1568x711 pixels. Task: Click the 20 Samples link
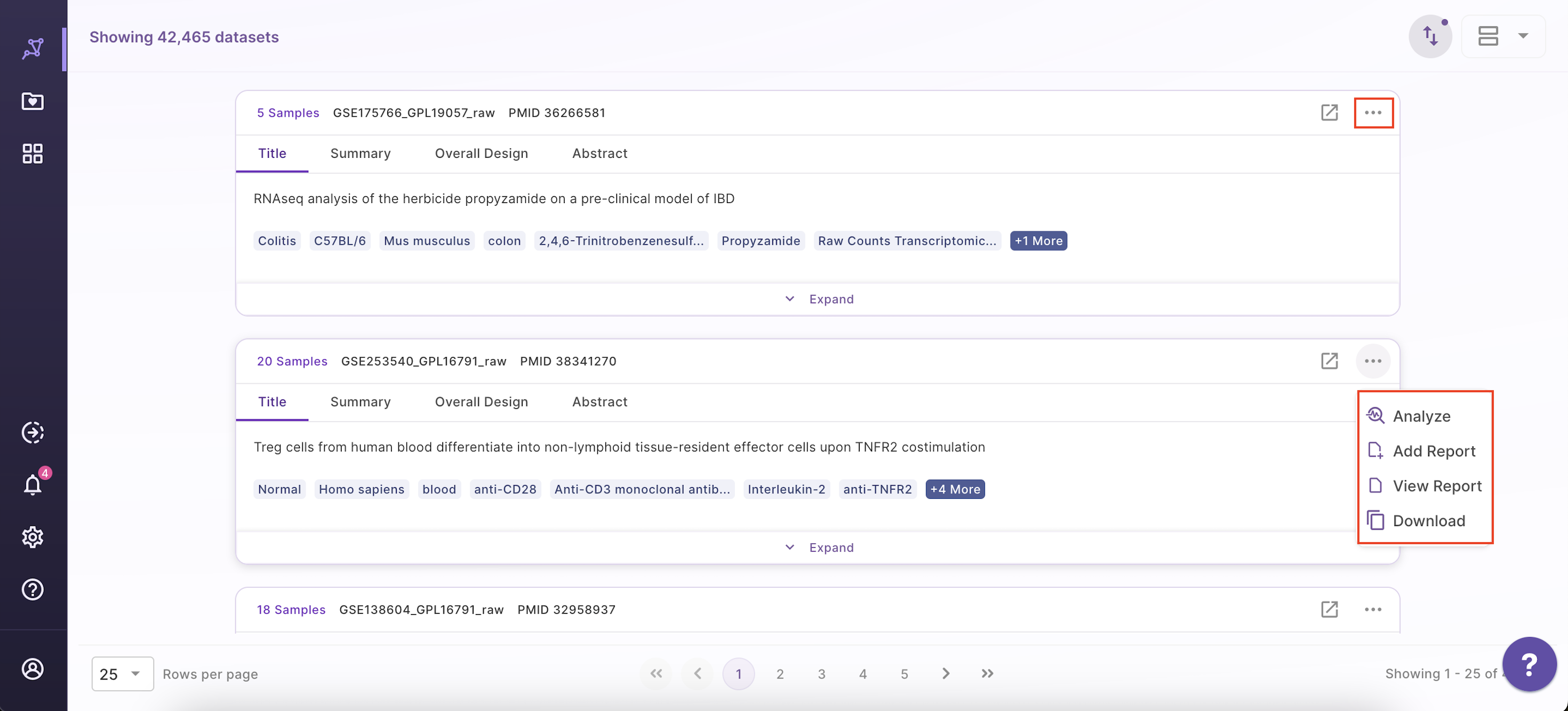coord(292,361)
